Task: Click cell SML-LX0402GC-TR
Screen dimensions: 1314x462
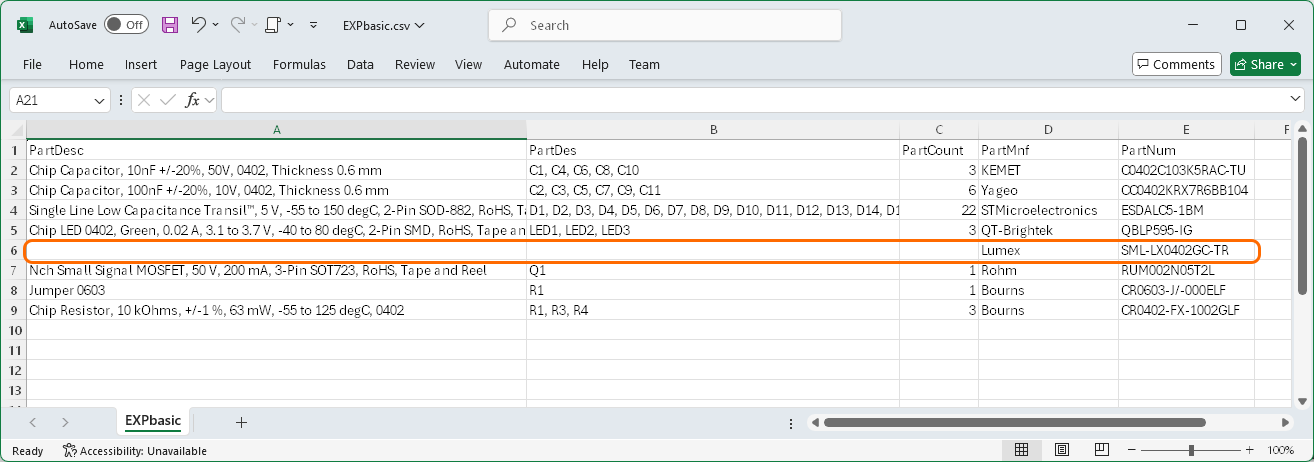Action: (x=1186, y=250)
